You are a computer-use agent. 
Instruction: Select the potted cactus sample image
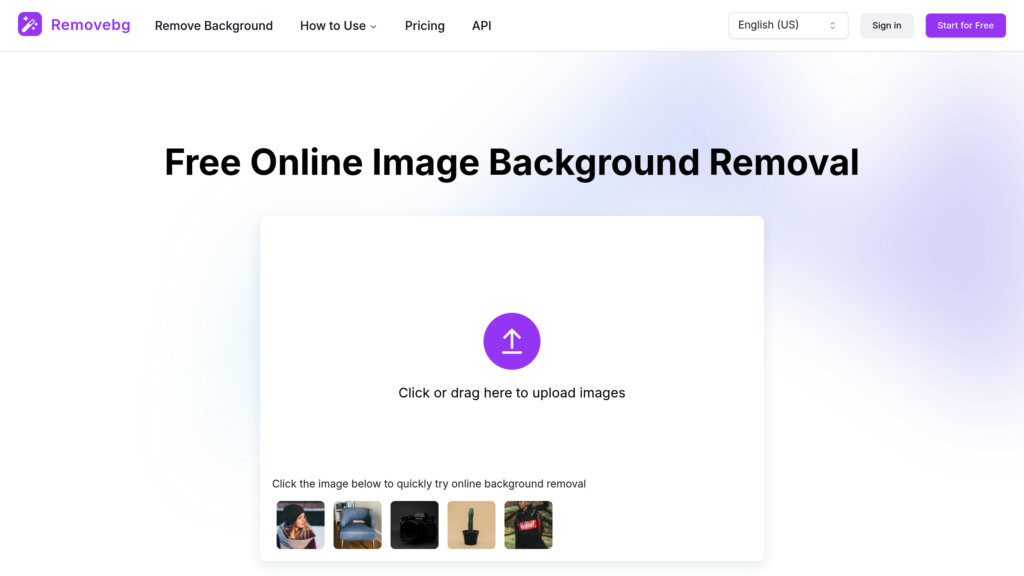(471, 524)
